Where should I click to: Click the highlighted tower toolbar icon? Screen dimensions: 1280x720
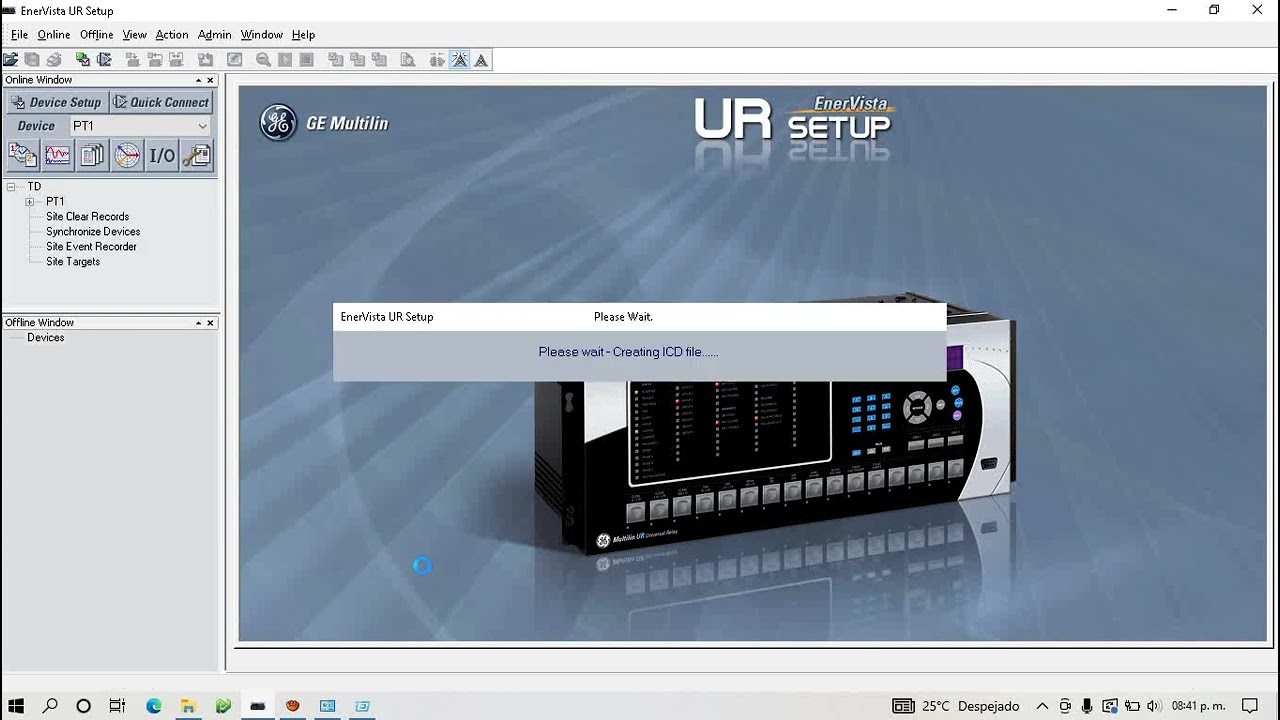point(460,60)
